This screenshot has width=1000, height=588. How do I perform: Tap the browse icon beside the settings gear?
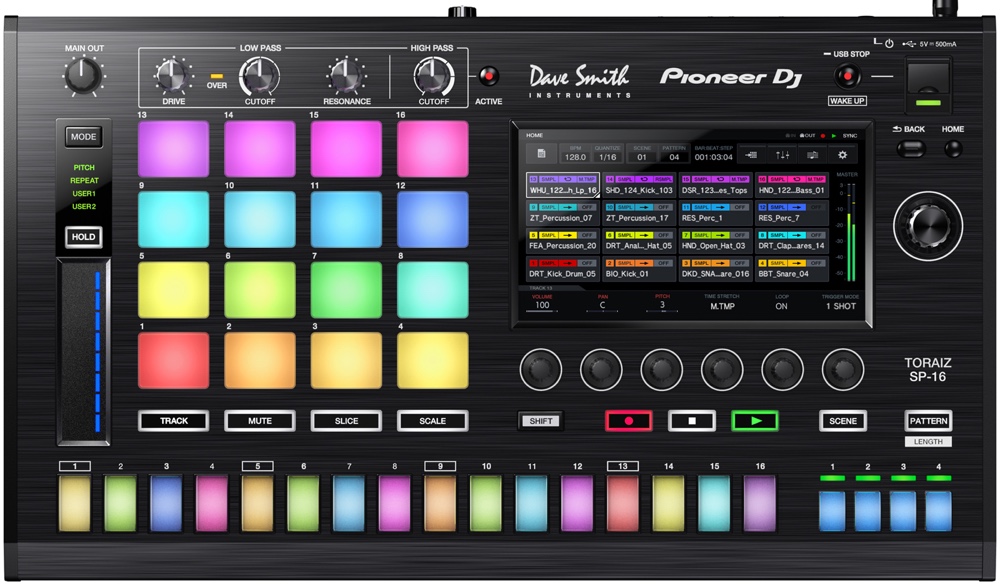coord(812,155)
